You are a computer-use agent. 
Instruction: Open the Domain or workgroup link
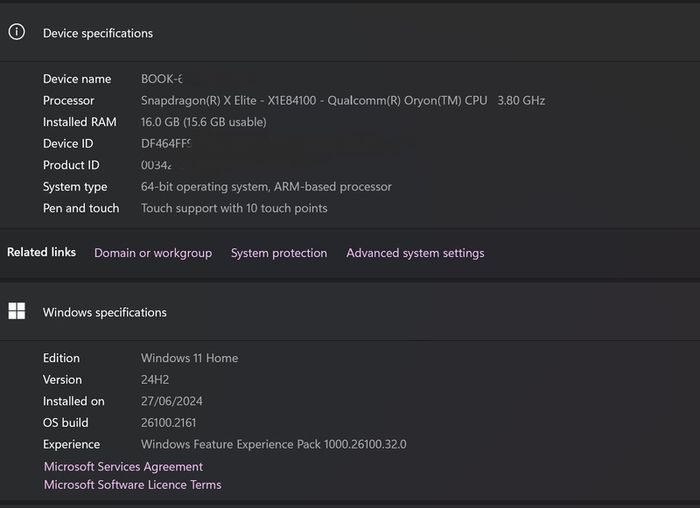pos(153,253)
